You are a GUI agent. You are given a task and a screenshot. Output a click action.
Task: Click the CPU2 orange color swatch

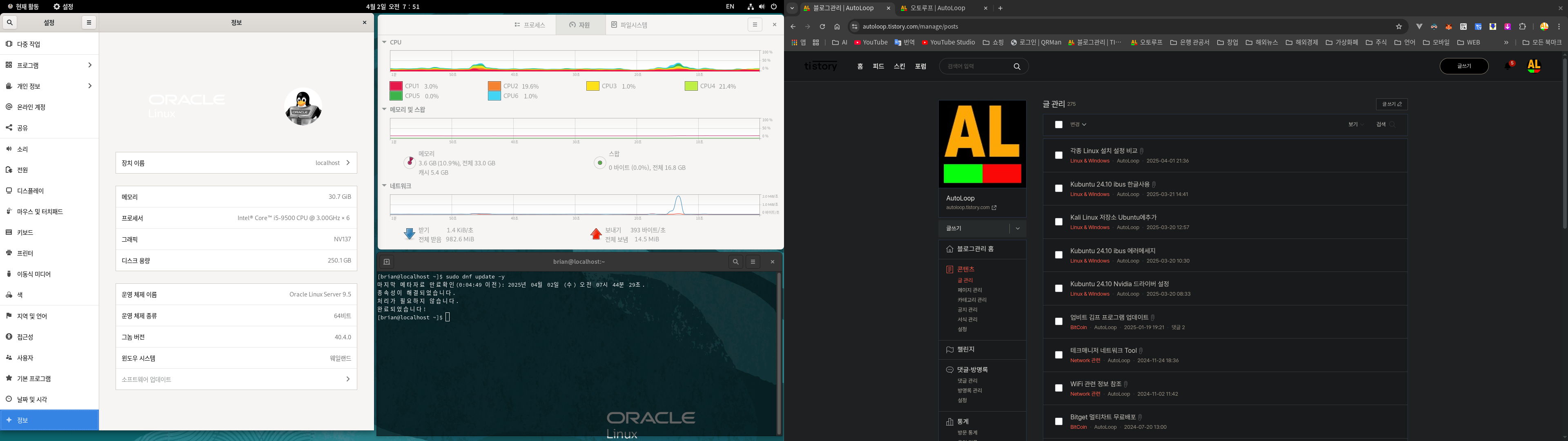[494, 87]
